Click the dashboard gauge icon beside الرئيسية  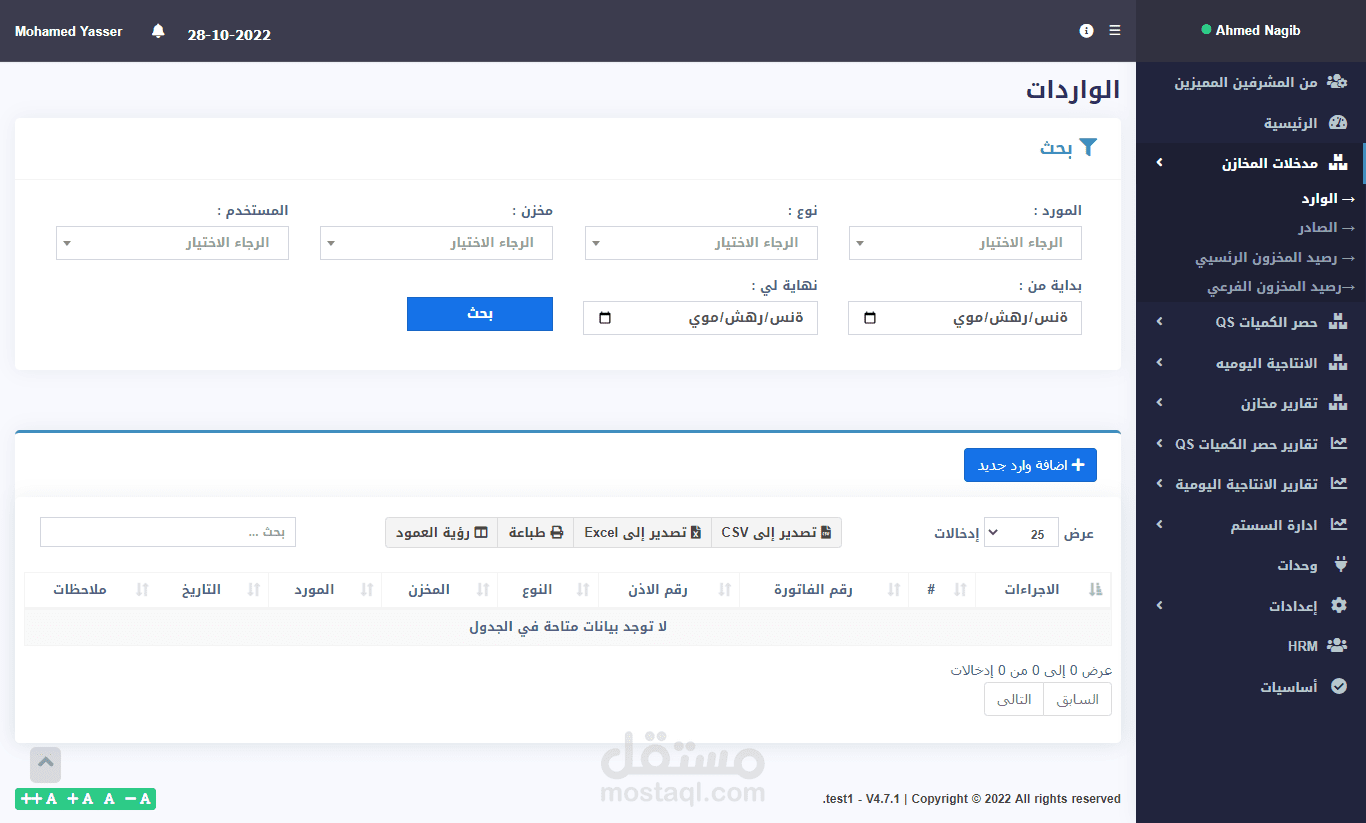point(1337,123)
